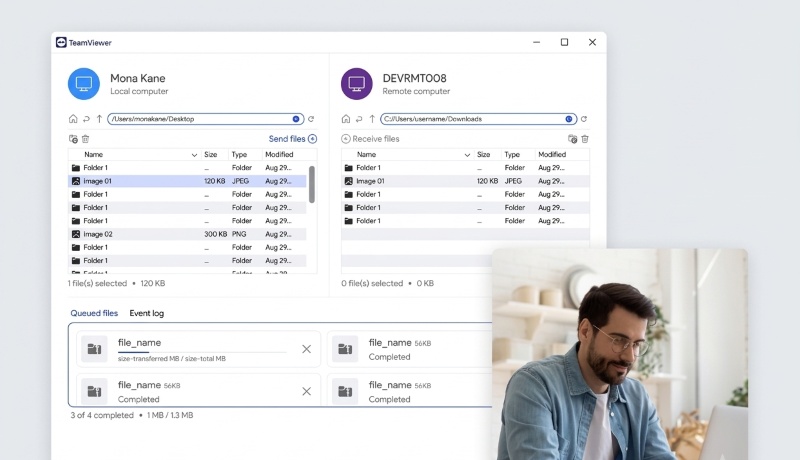Click Send files button
800x460 pixels.
coord(293,139)
